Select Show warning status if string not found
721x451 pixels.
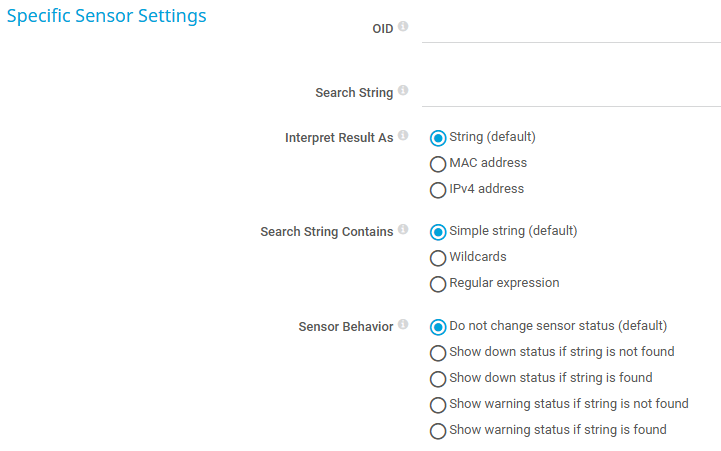click(438, 405)
